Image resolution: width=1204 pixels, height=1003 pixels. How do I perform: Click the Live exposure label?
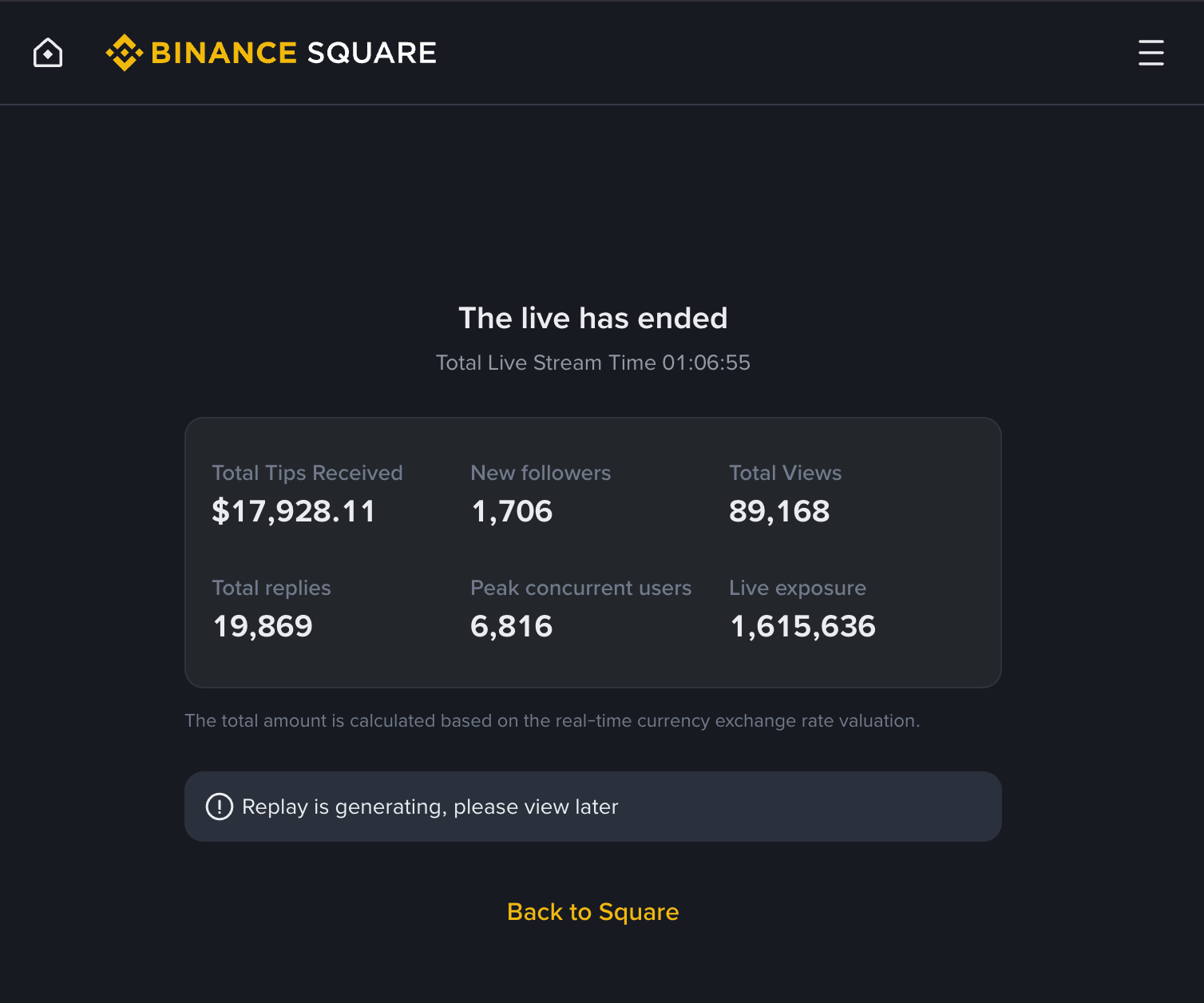(798, 588)
